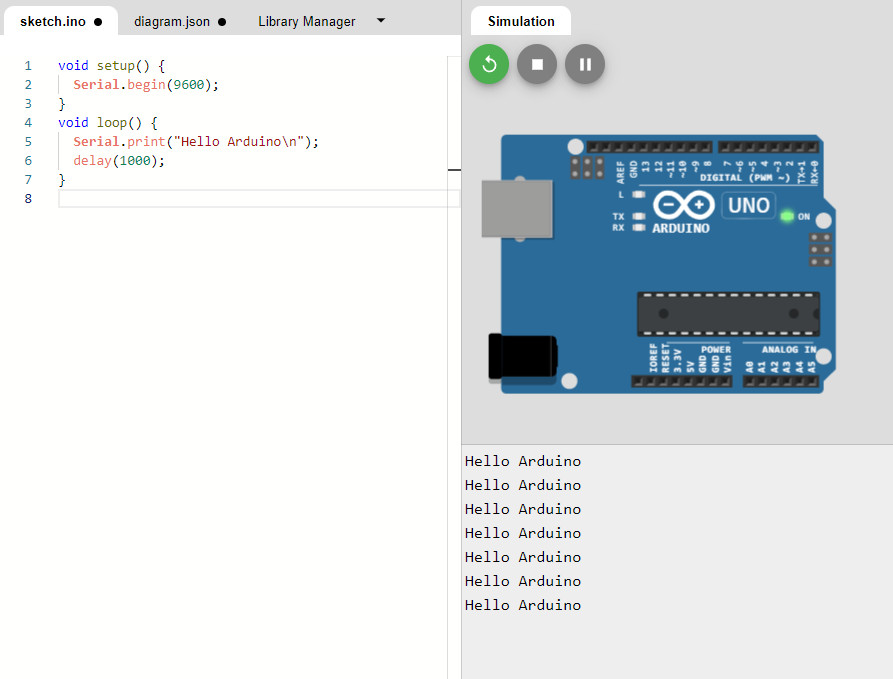Click first Hello Arduino serial output line
893x679 pixels.
click(x=523, y=461)
